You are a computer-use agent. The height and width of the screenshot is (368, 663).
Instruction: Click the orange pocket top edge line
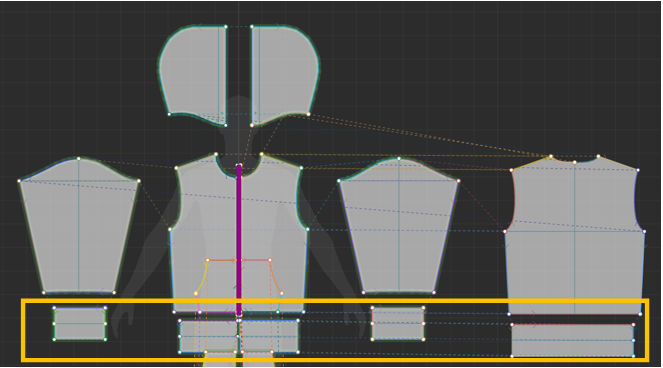238,260
